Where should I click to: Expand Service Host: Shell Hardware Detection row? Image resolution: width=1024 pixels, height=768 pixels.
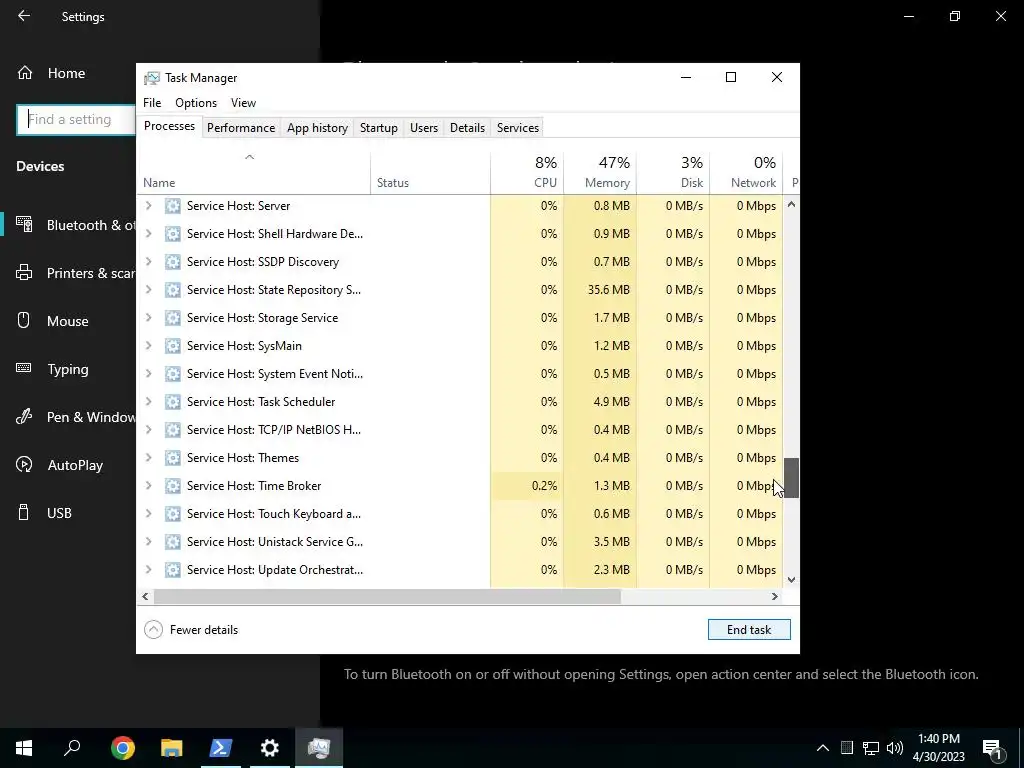click(x=149, y=234)
